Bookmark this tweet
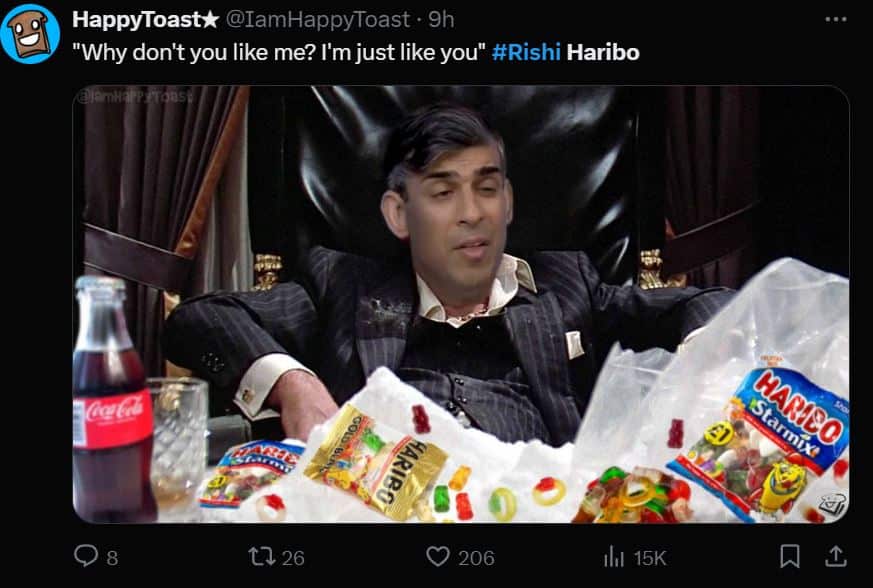Image resolution: width=873 pixels, height=588 pixels. [x=790, y=556]
